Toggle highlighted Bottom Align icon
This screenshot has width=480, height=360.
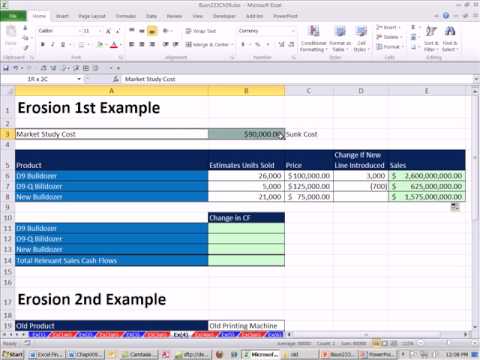[152, 31]
